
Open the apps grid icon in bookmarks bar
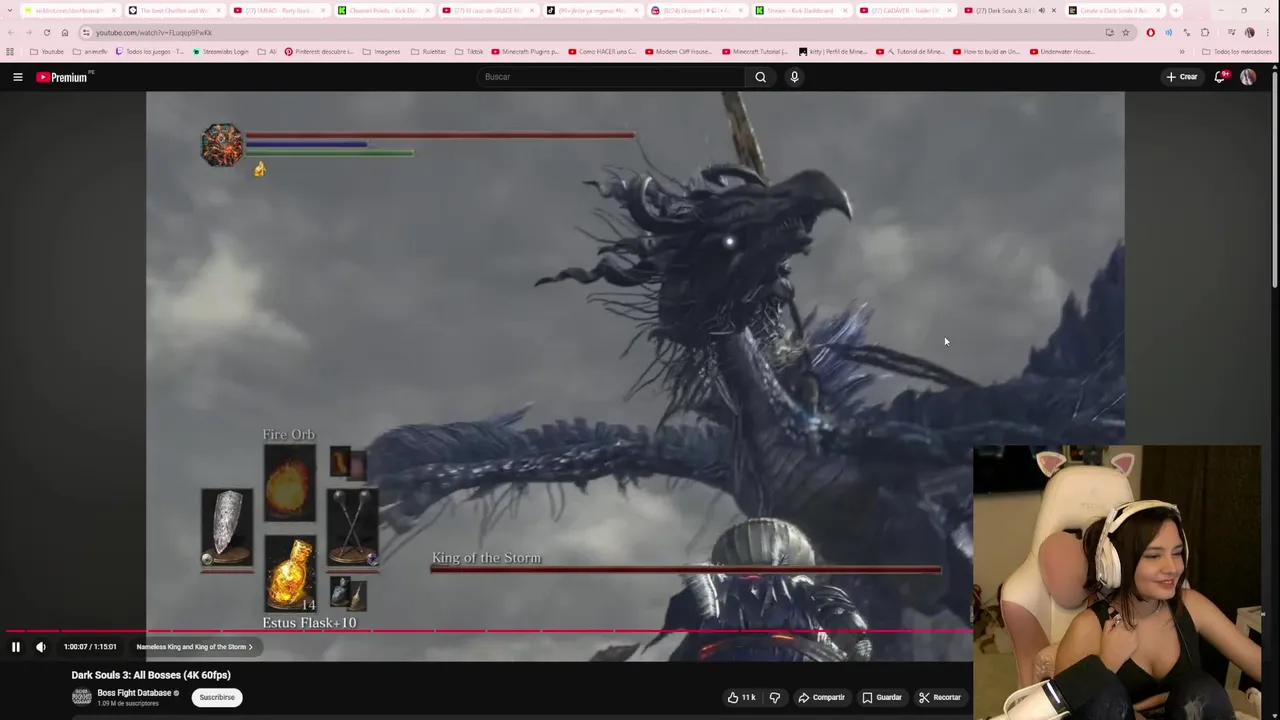(10, 51)
